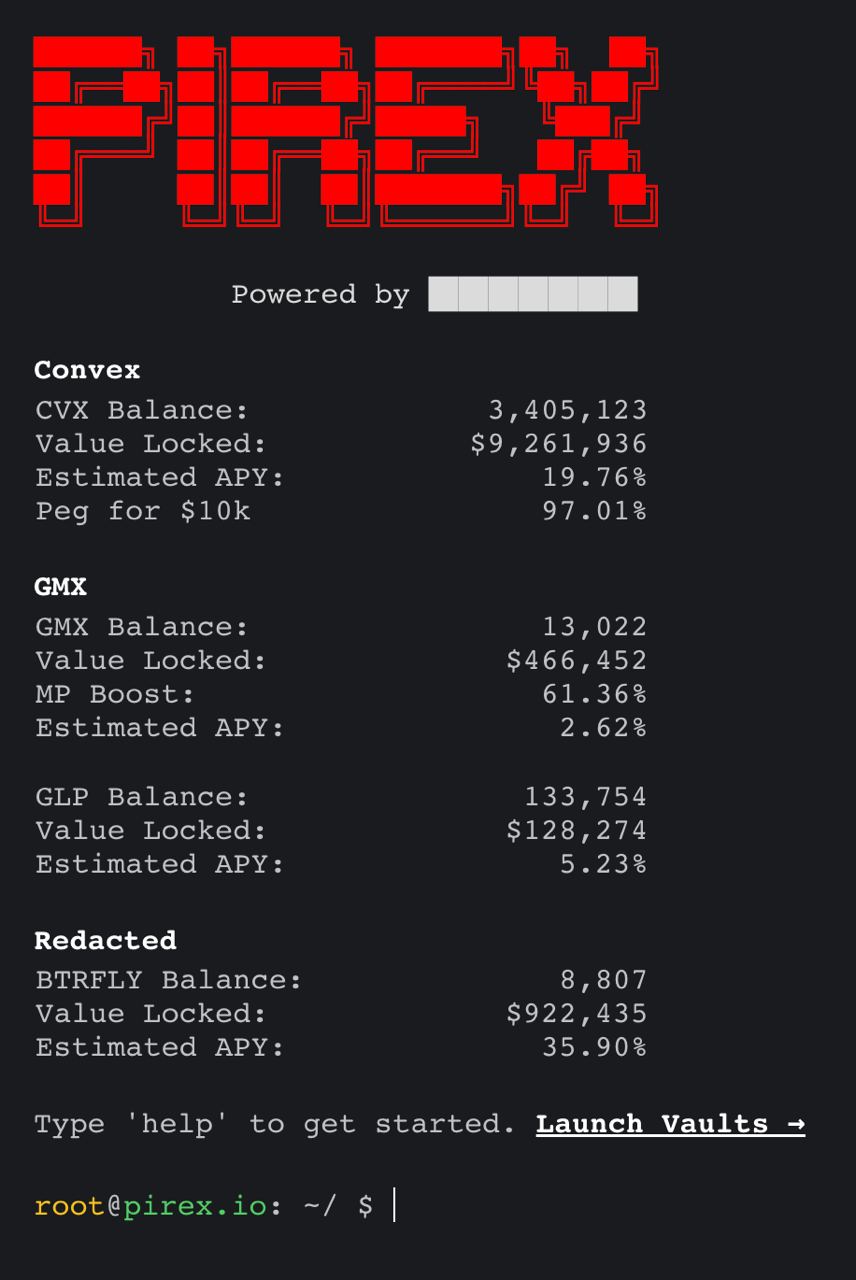
Task: Click the MP Boost value 61.36%
Action: tap(594, 694)
